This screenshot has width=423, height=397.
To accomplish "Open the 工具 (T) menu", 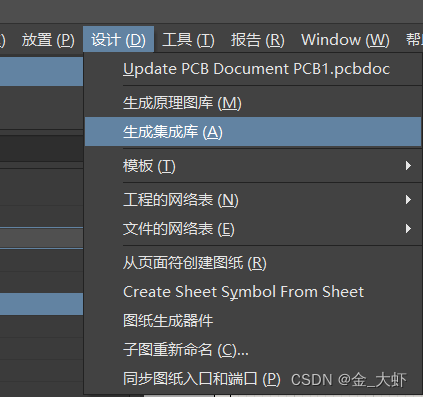I will coord(188,40).
